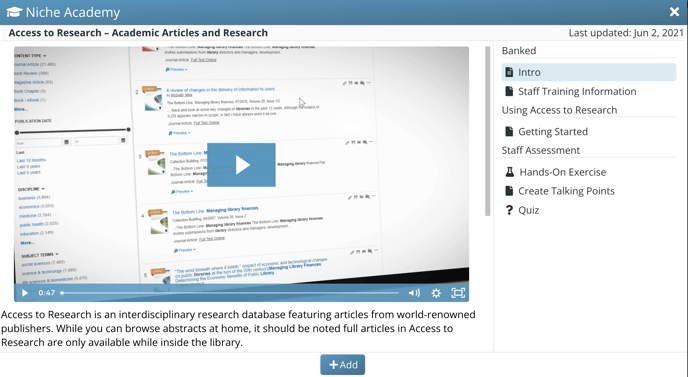
Task: Click the graduation cap logo icon
Action: (14, 12)
